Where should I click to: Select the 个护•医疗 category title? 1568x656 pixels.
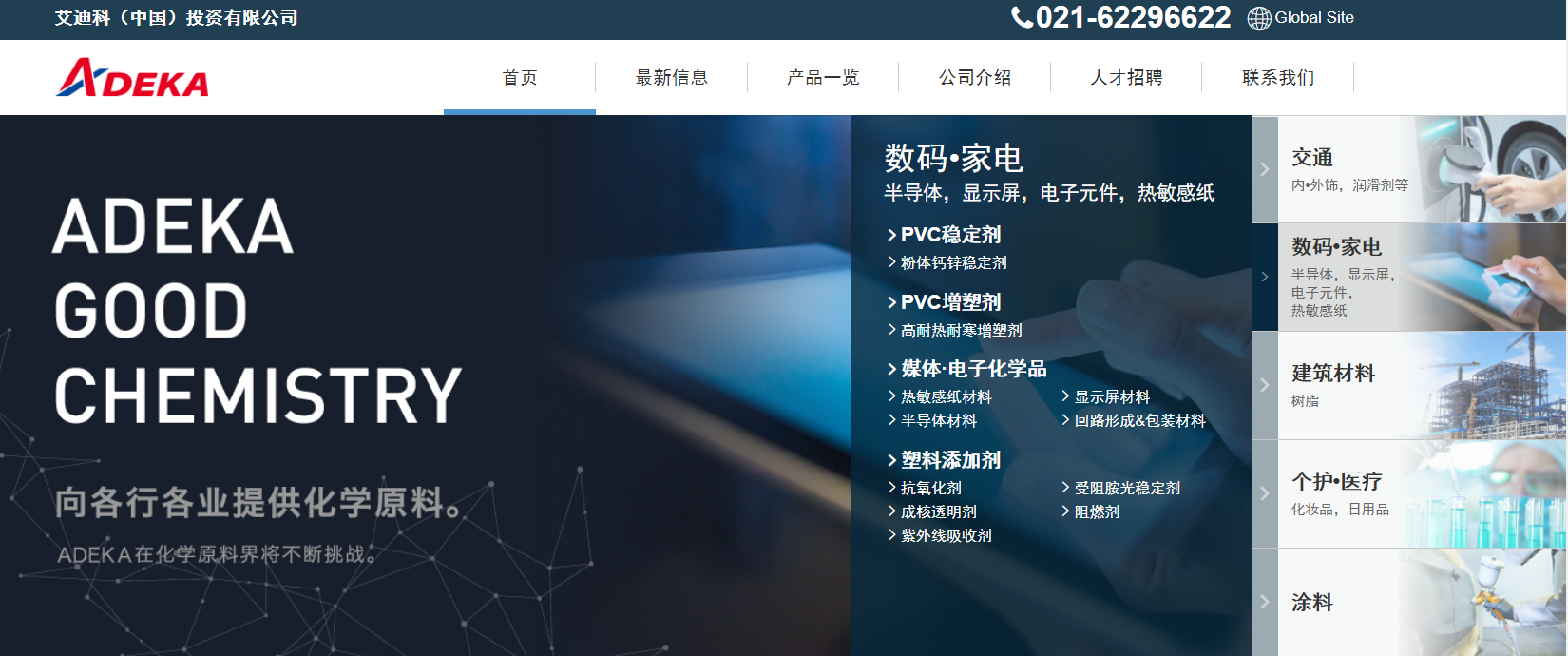1336,482
